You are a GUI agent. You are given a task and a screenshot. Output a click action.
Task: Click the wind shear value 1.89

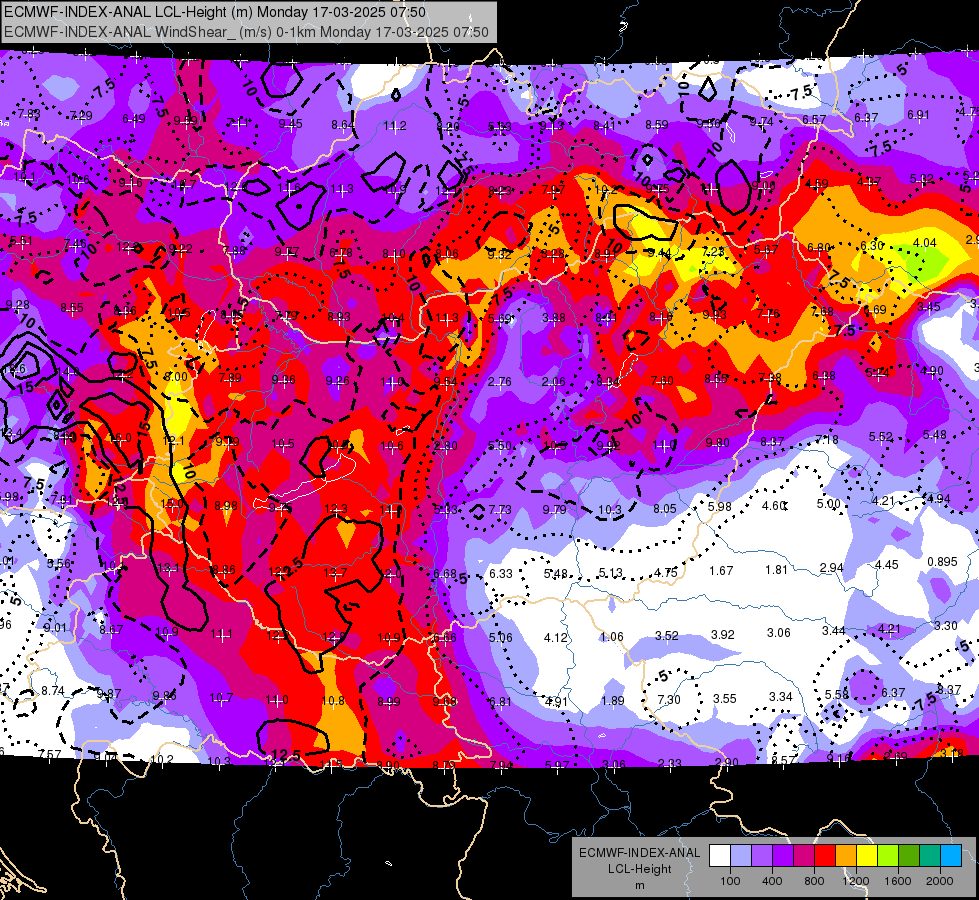click(612, 701)
